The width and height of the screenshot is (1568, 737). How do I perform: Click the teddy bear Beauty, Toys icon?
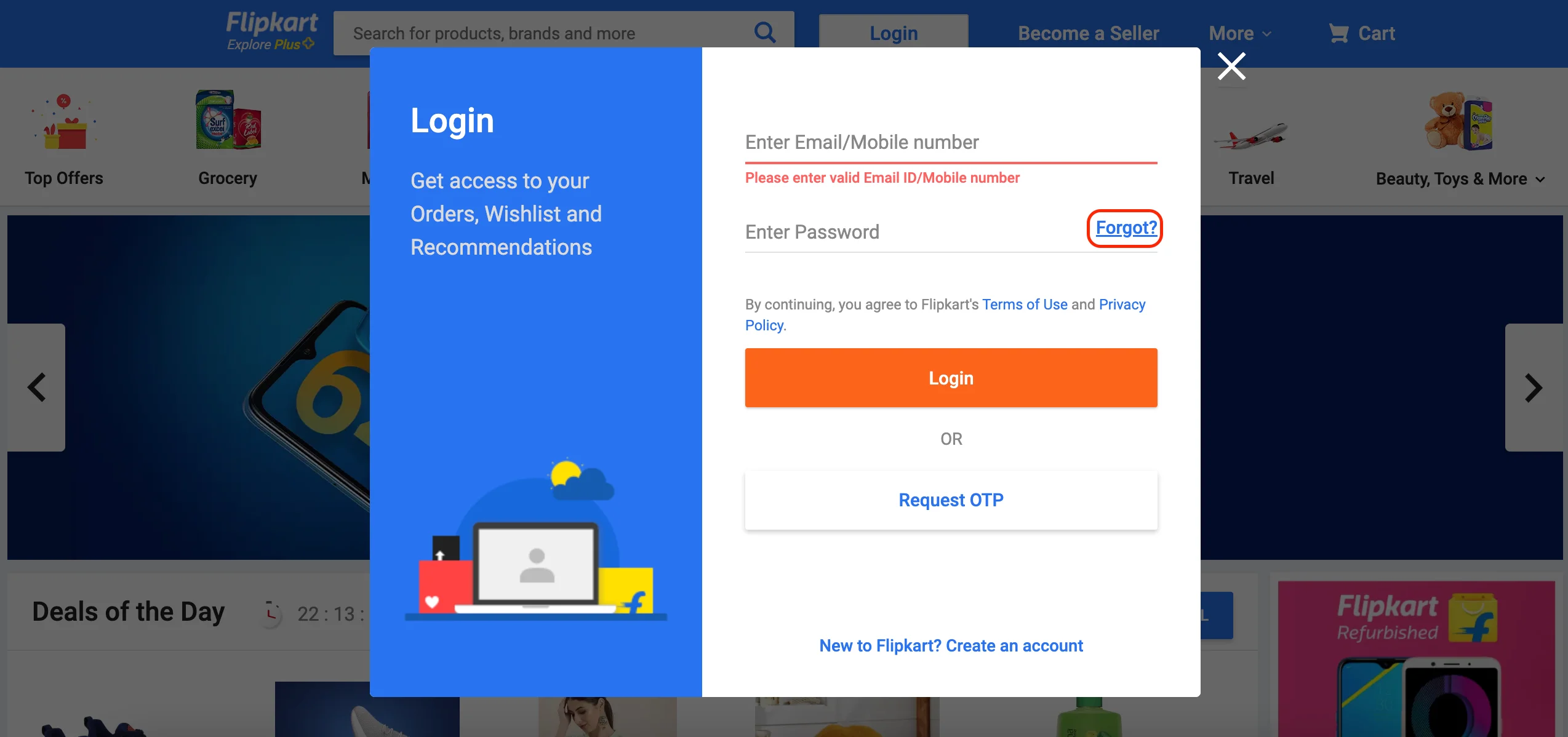[x=1459, y=121]
